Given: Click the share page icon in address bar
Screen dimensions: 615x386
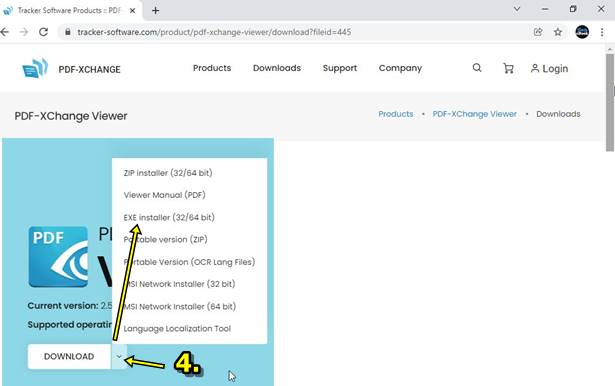Looking at the screenshot, I should tap(538, 32).
